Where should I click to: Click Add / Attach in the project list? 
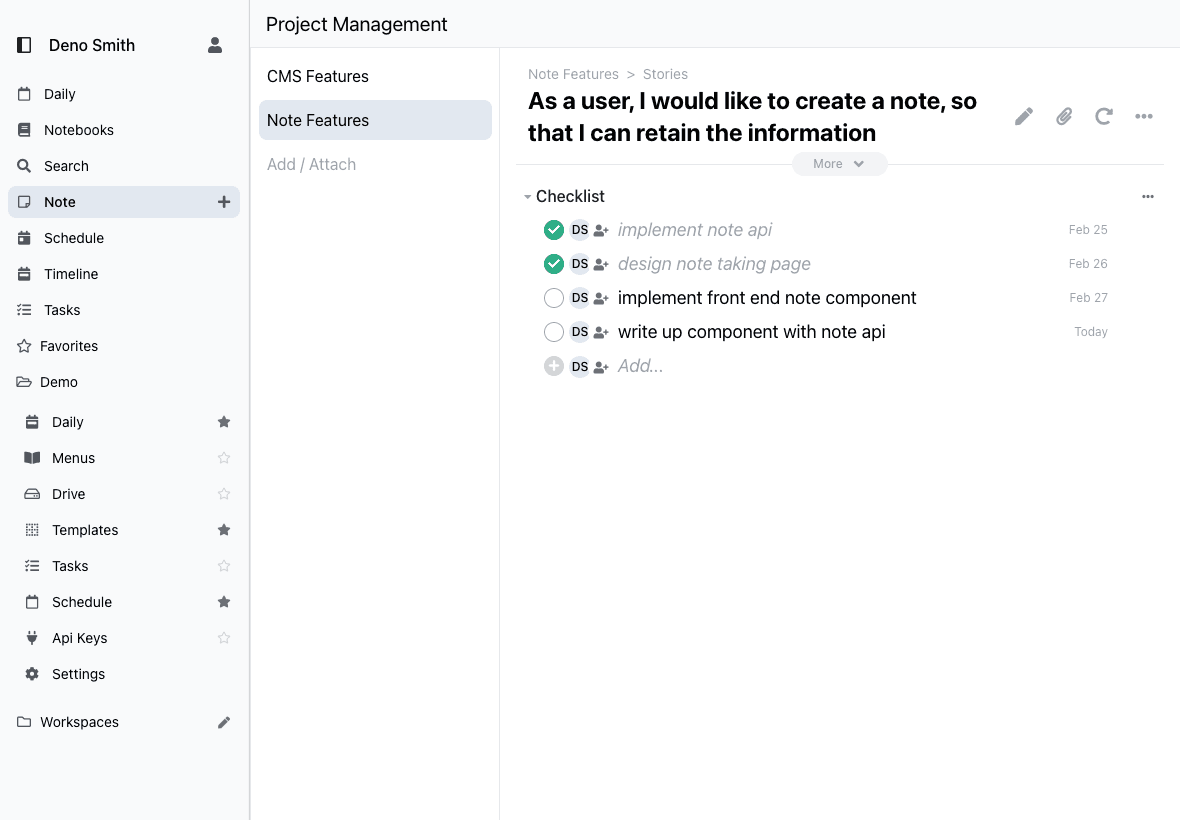[375, 164]
